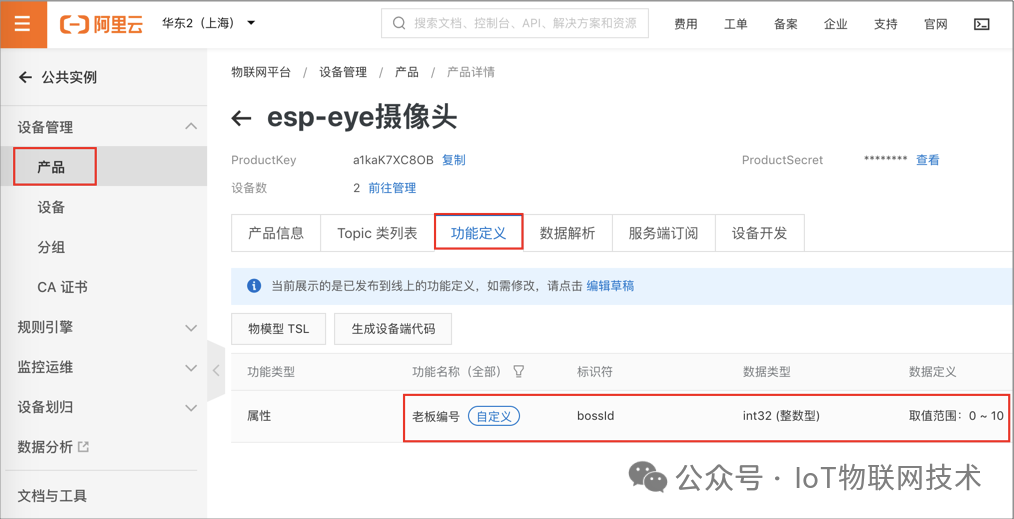Click the back arrow beside esp-eye摄像头
The width and height of the screenshot is (1014, 519).
[241, 118]
